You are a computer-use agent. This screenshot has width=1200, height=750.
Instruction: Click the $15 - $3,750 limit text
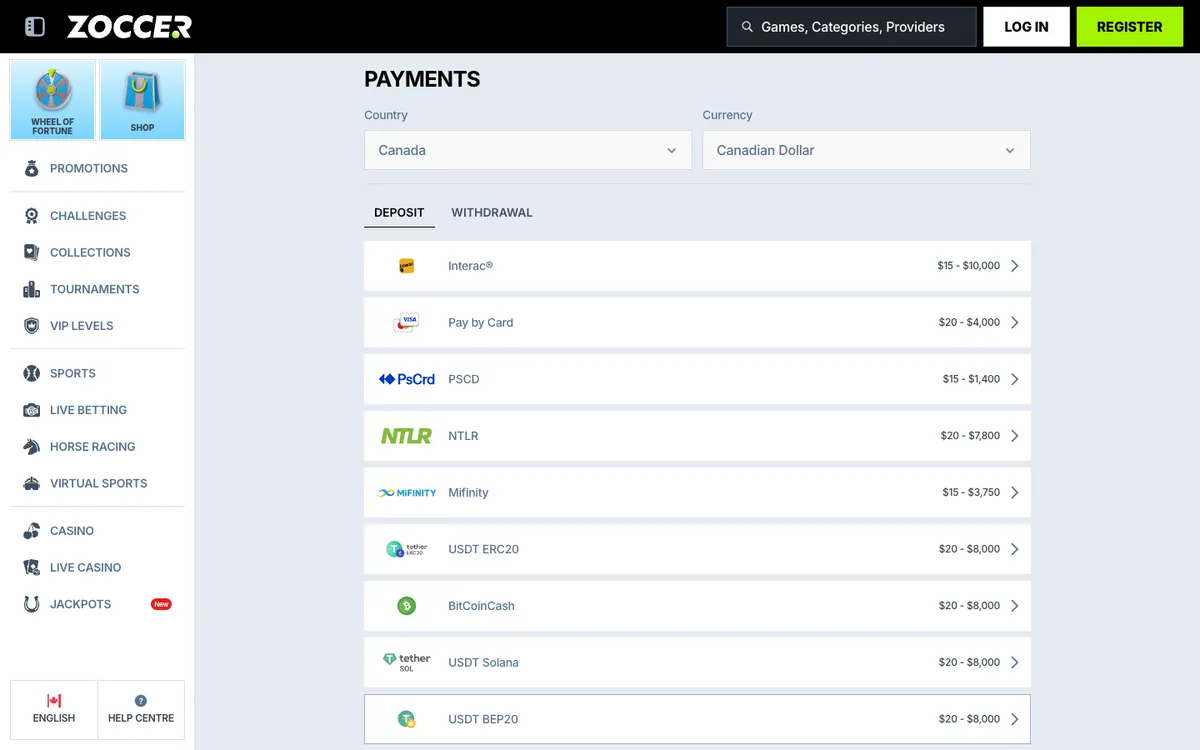click(x=971, y=492)
